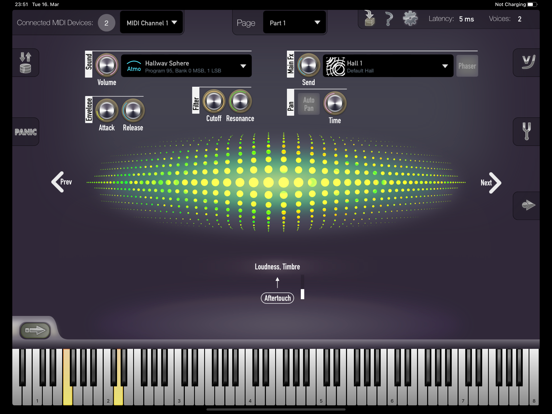The width and height of the screenshot is (552, 414).
Task: Open the sound database arrows icon
Action: [25, 62]
